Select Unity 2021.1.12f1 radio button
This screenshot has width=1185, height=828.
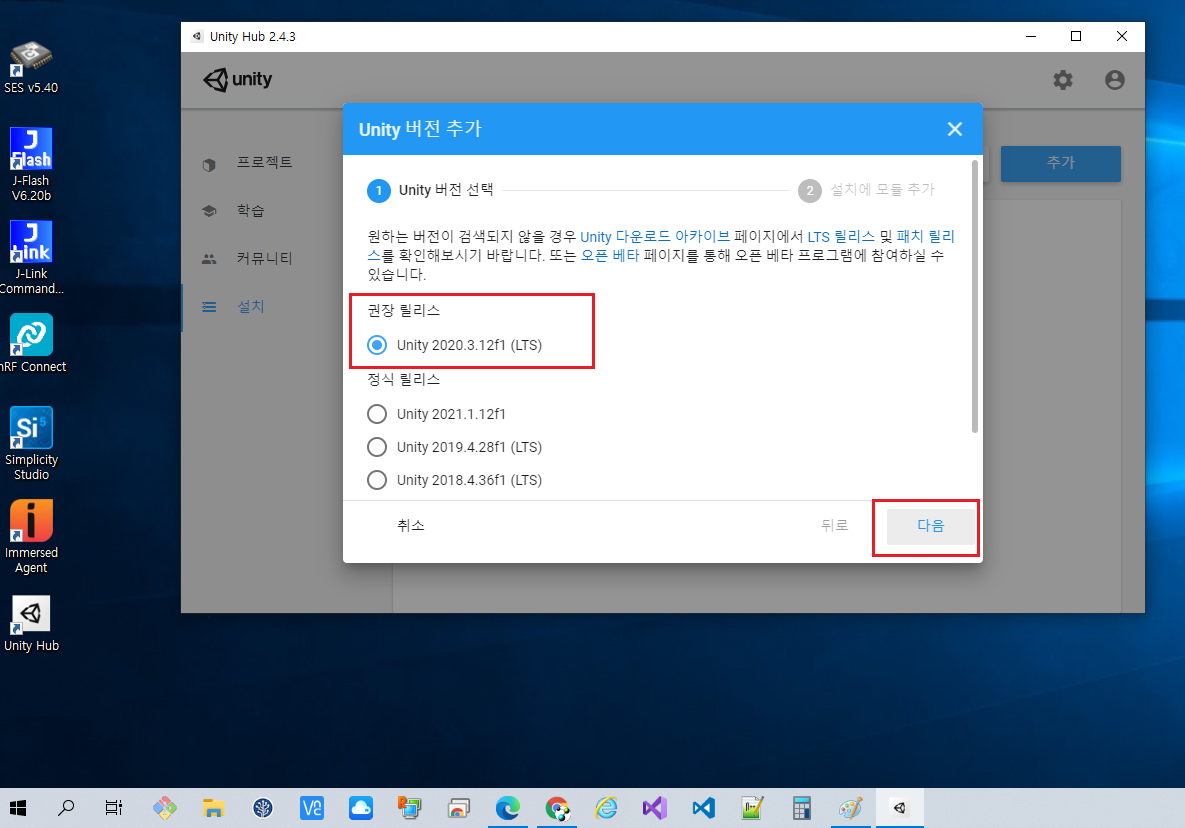376,414
